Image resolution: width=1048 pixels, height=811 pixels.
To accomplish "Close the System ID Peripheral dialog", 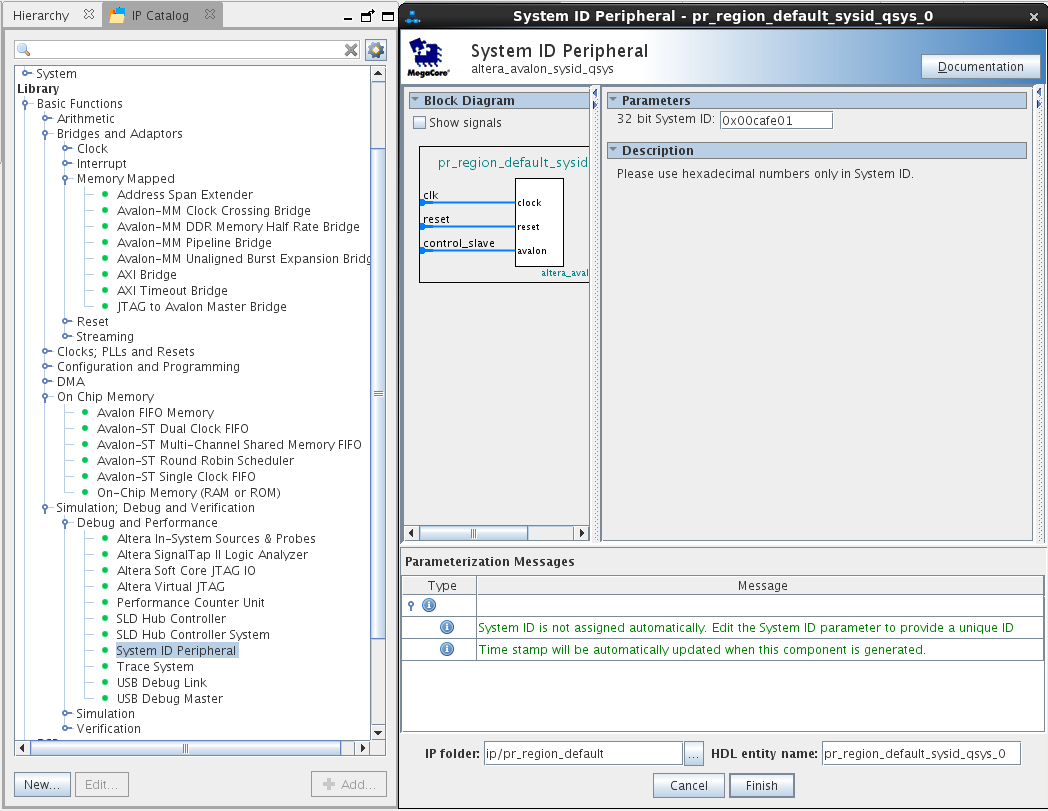I will pyautogui.click(x=1033, y=17).
